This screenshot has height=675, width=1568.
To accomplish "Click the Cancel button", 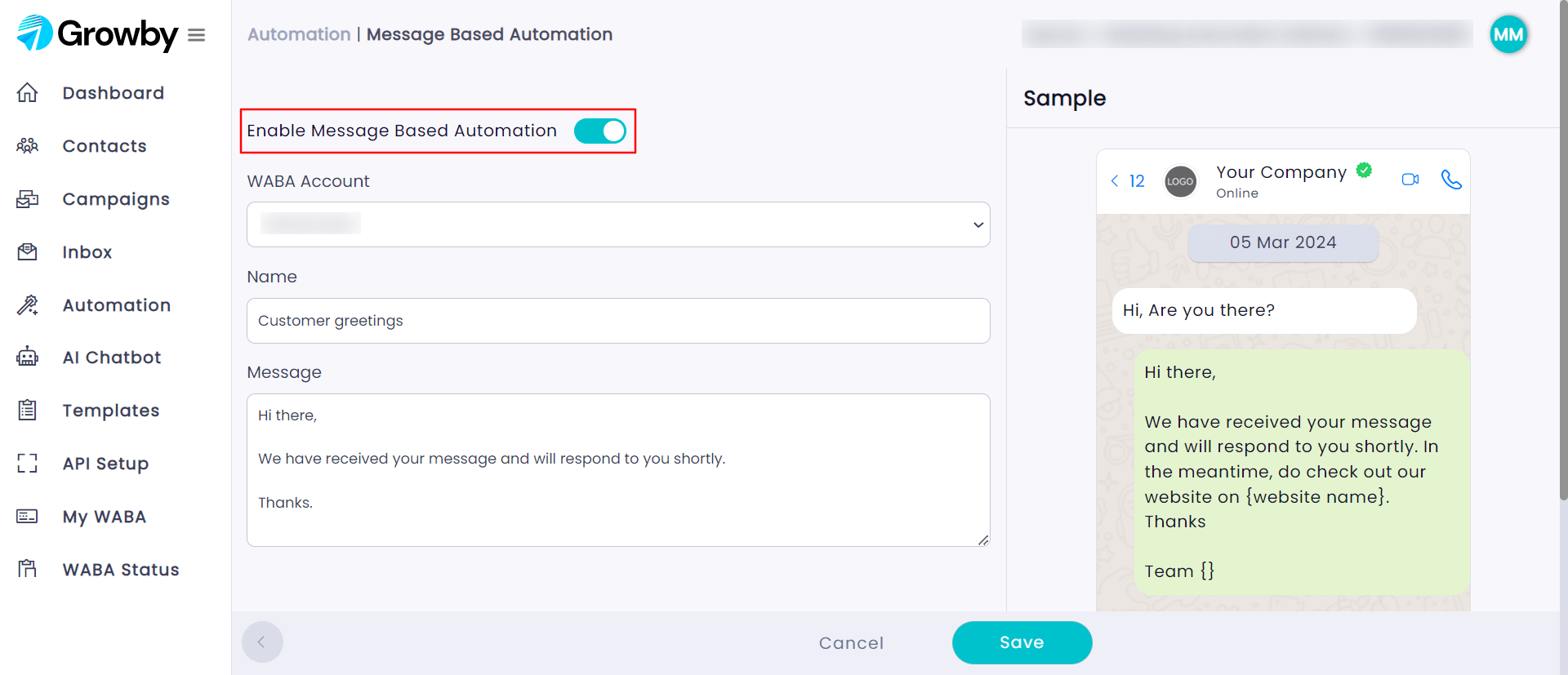I will [x=851, y=643].
